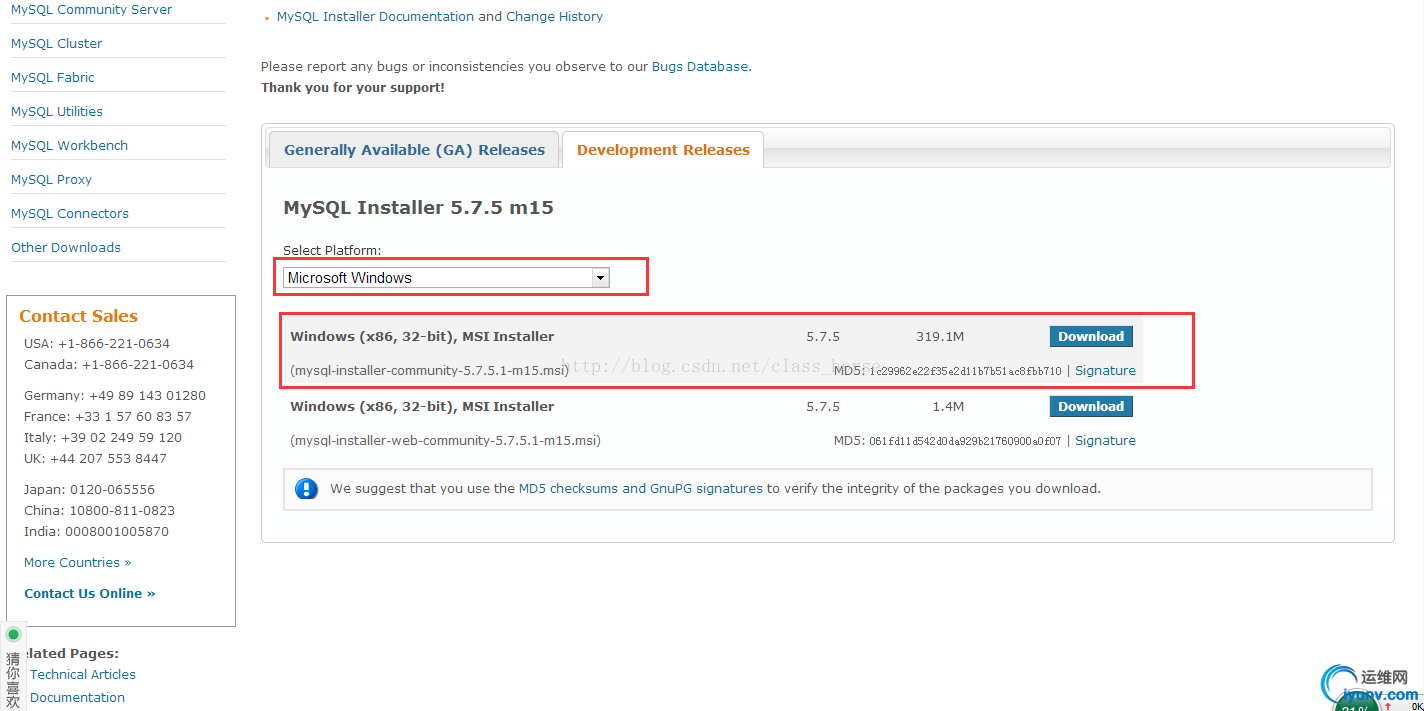The width and height of the screenshot is (1424, 711).
Task: Click the green circle widget icon
Action: tap(13, 634)
